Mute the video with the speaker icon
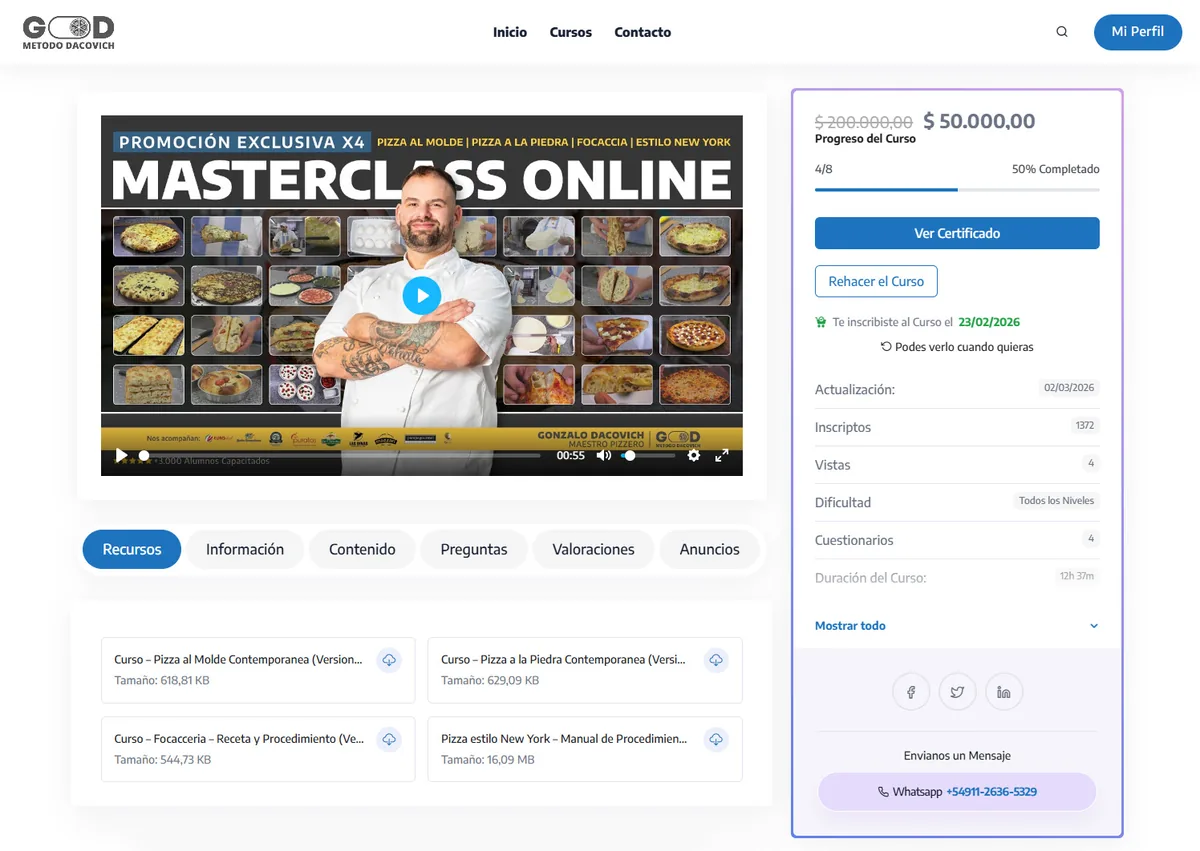This screenshot has width=1200, height=851. coord(604,455)
